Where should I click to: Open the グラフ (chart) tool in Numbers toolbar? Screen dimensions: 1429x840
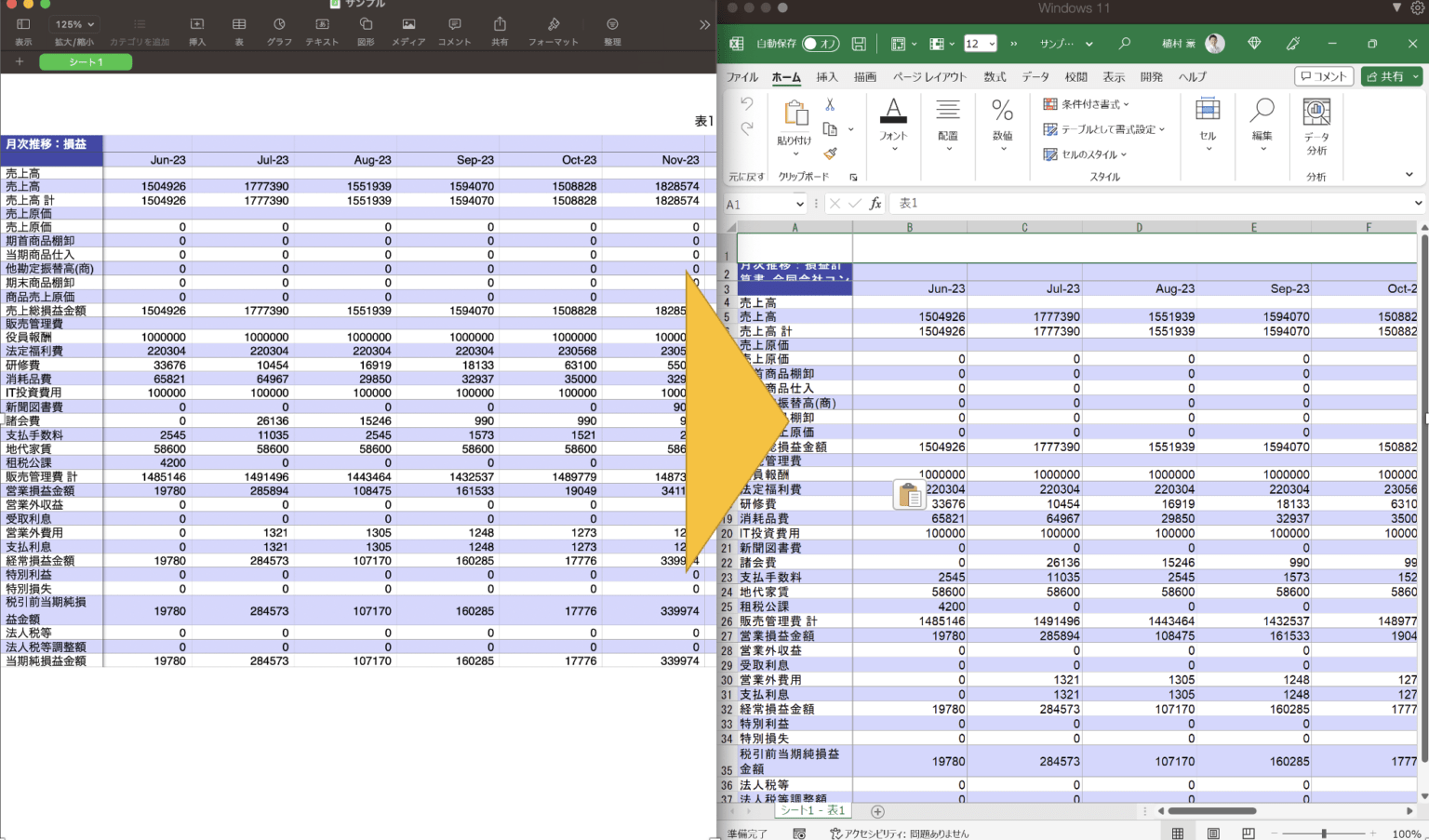coord(278,27)
